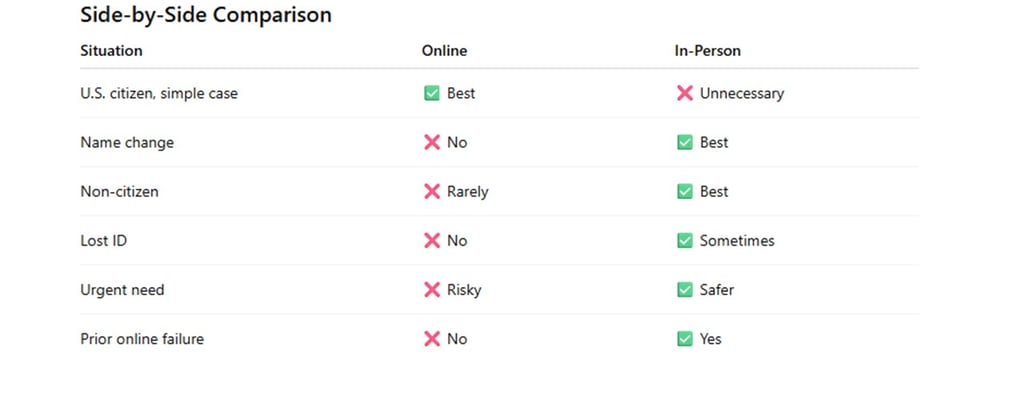Click red X icon in Lost ID row
Screen dimensions: 1024x408
[x=432, y=240]
